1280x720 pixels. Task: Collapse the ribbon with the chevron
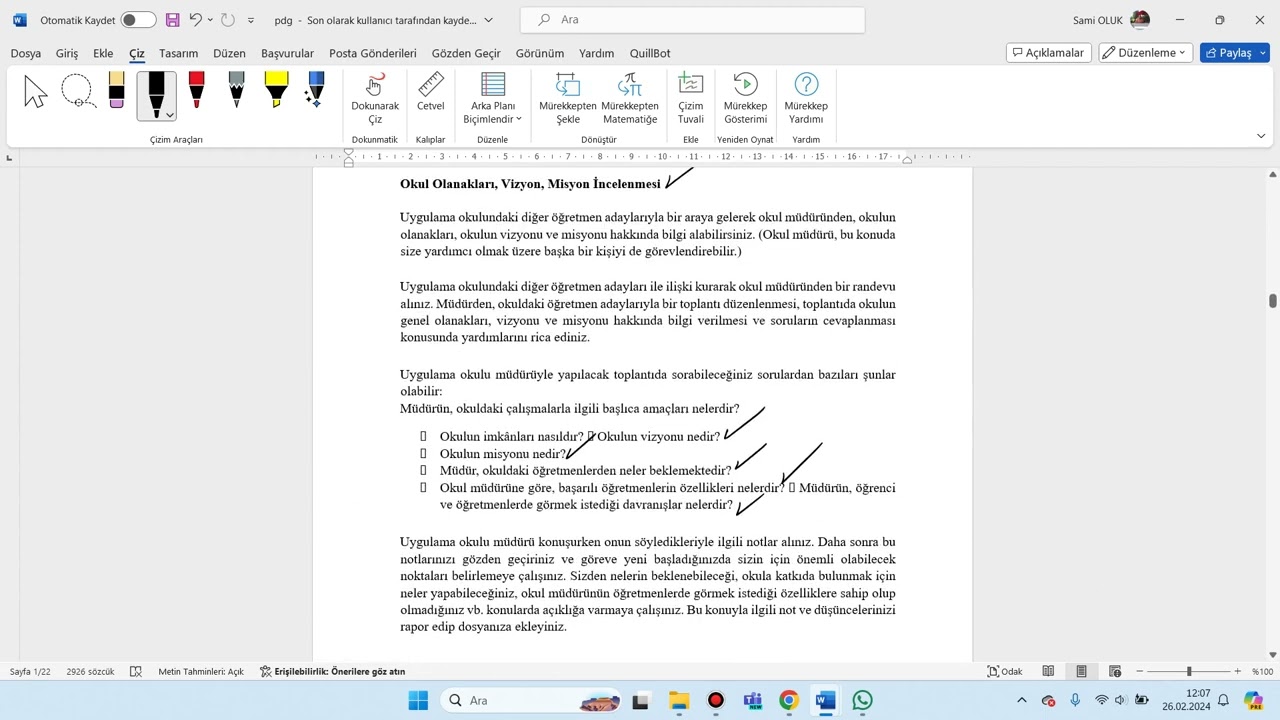click(1261, 136)
